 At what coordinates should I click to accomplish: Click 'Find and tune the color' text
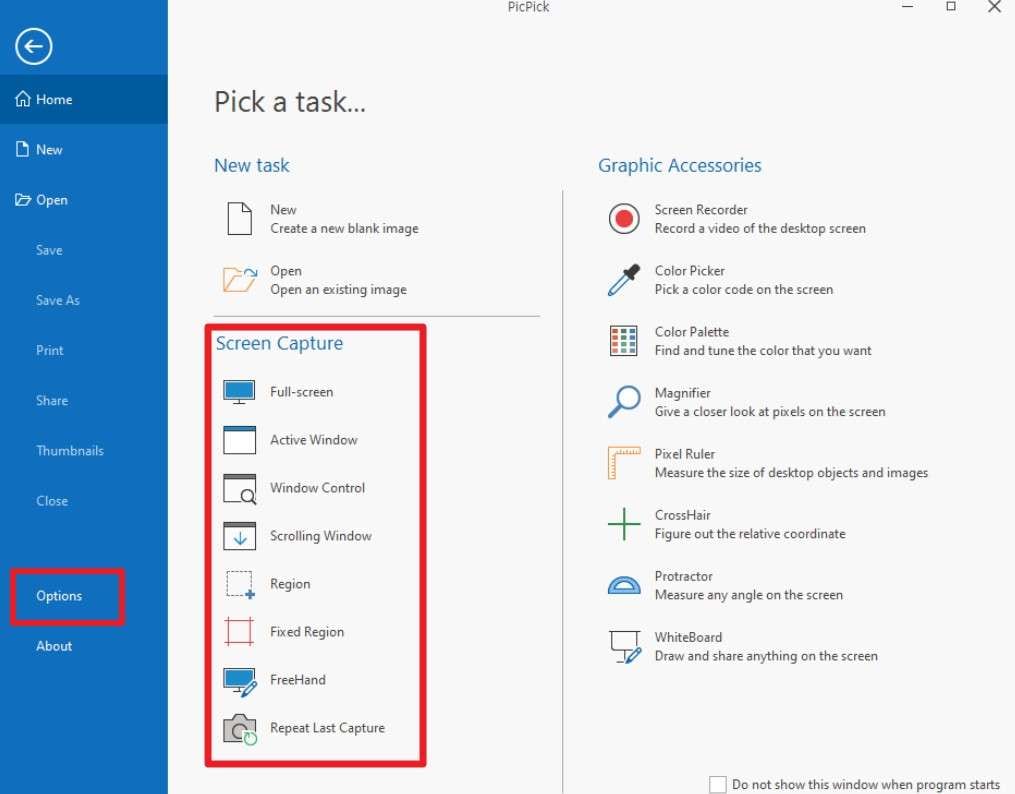tap(763, 351)
